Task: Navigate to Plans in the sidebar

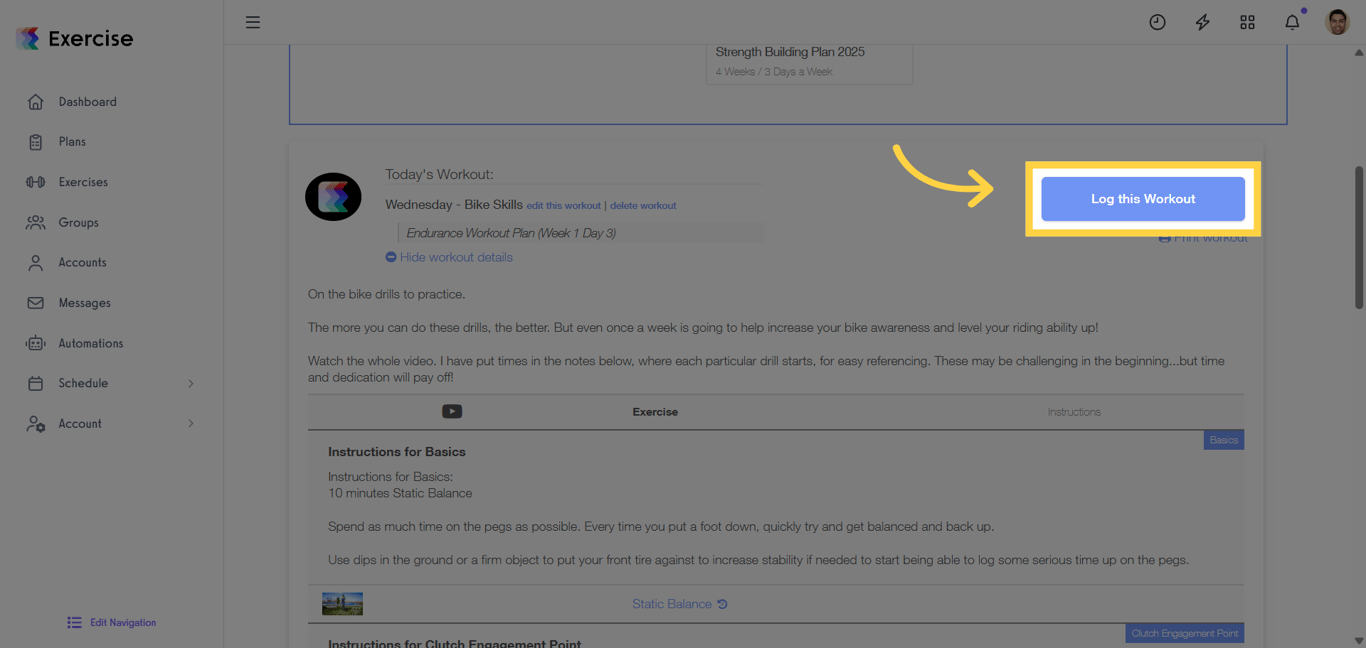Action: (70, 141)
